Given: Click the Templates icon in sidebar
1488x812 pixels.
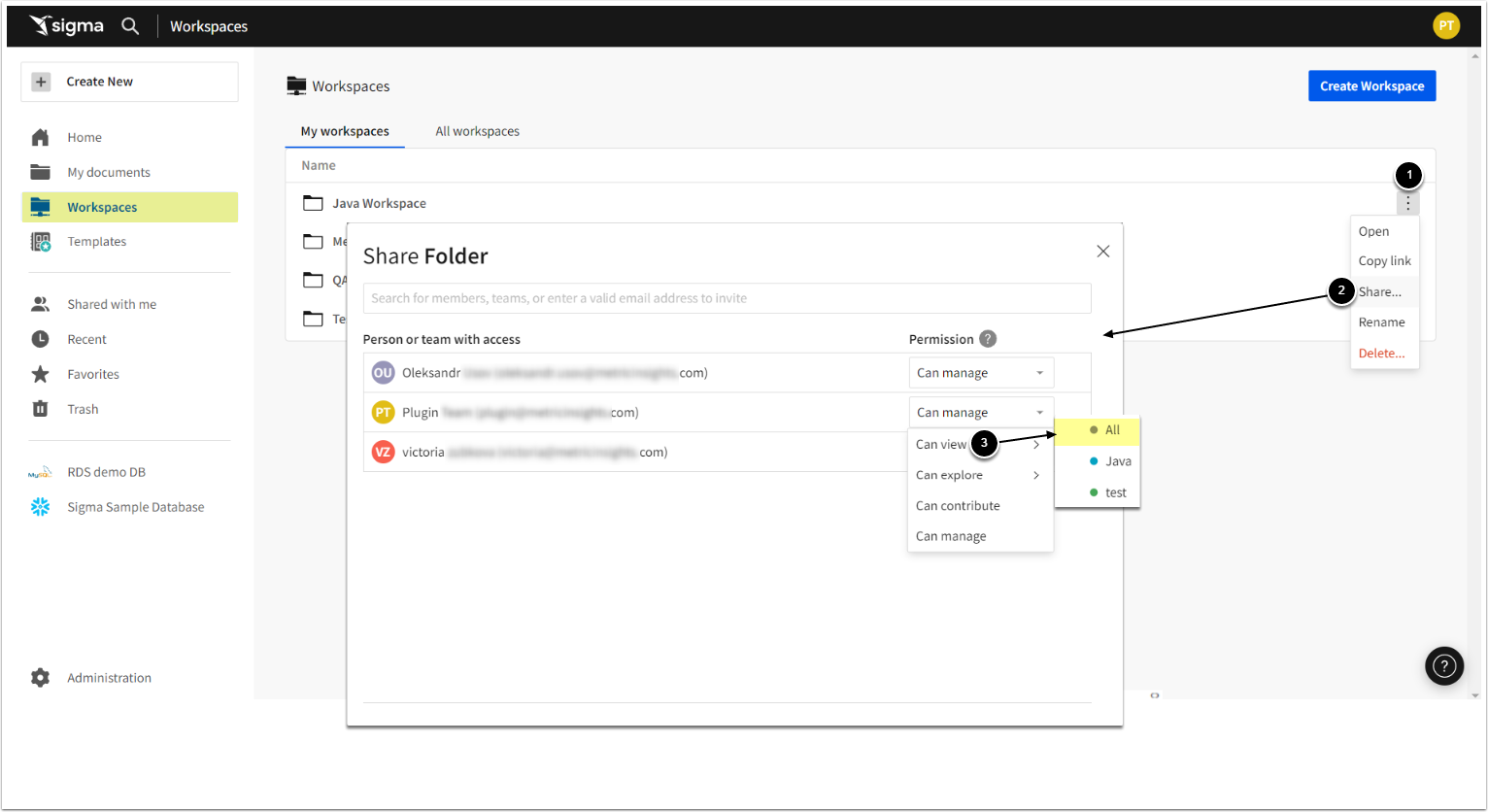Looking at the screenshot, I should click(40, 242).
